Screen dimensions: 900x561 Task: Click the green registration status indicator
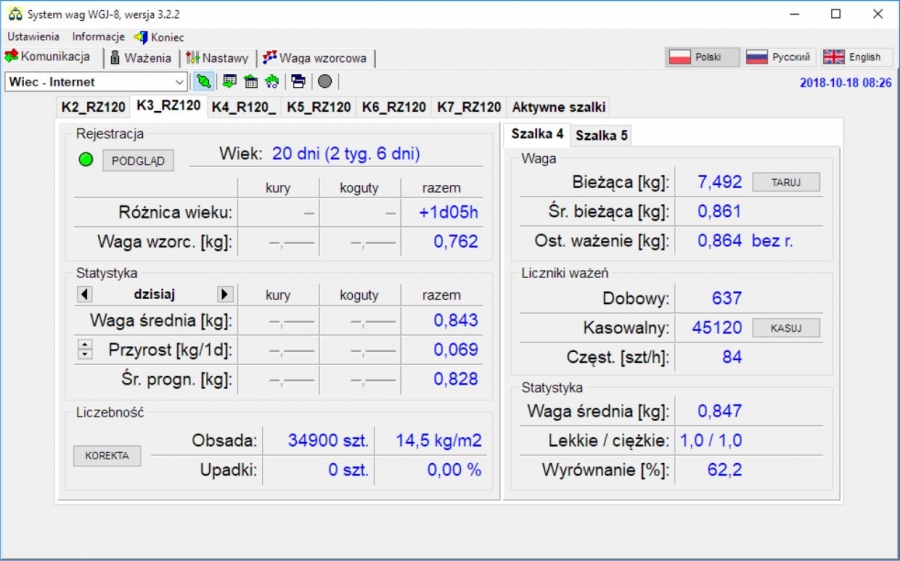pos(85,160)
